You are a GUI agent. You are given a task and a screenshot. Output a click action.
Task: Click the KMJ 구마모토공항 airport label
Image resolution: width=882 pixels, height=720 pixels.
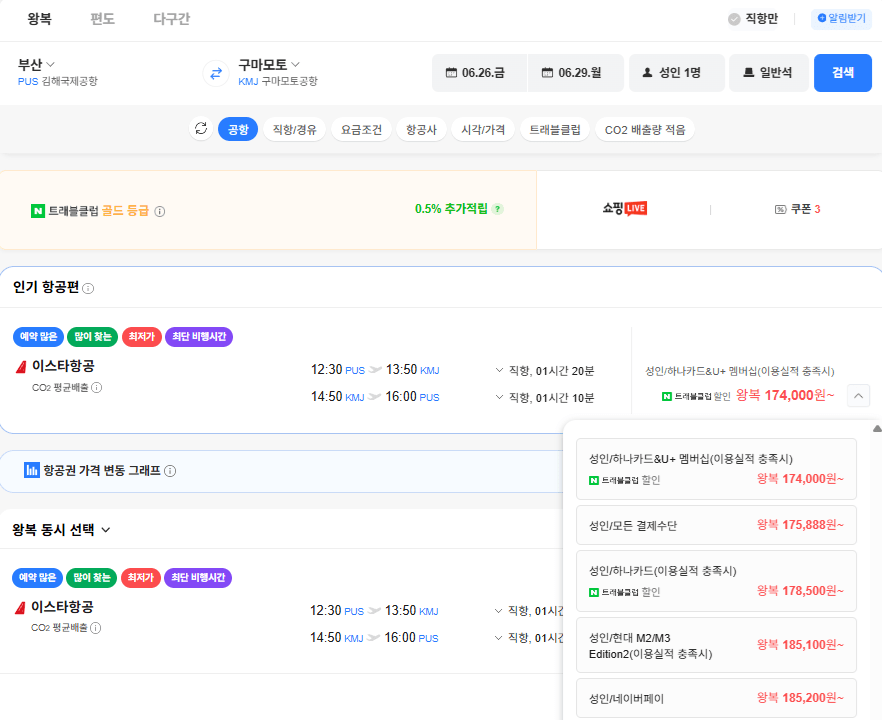pyautogui.click(x=278, y=82)
